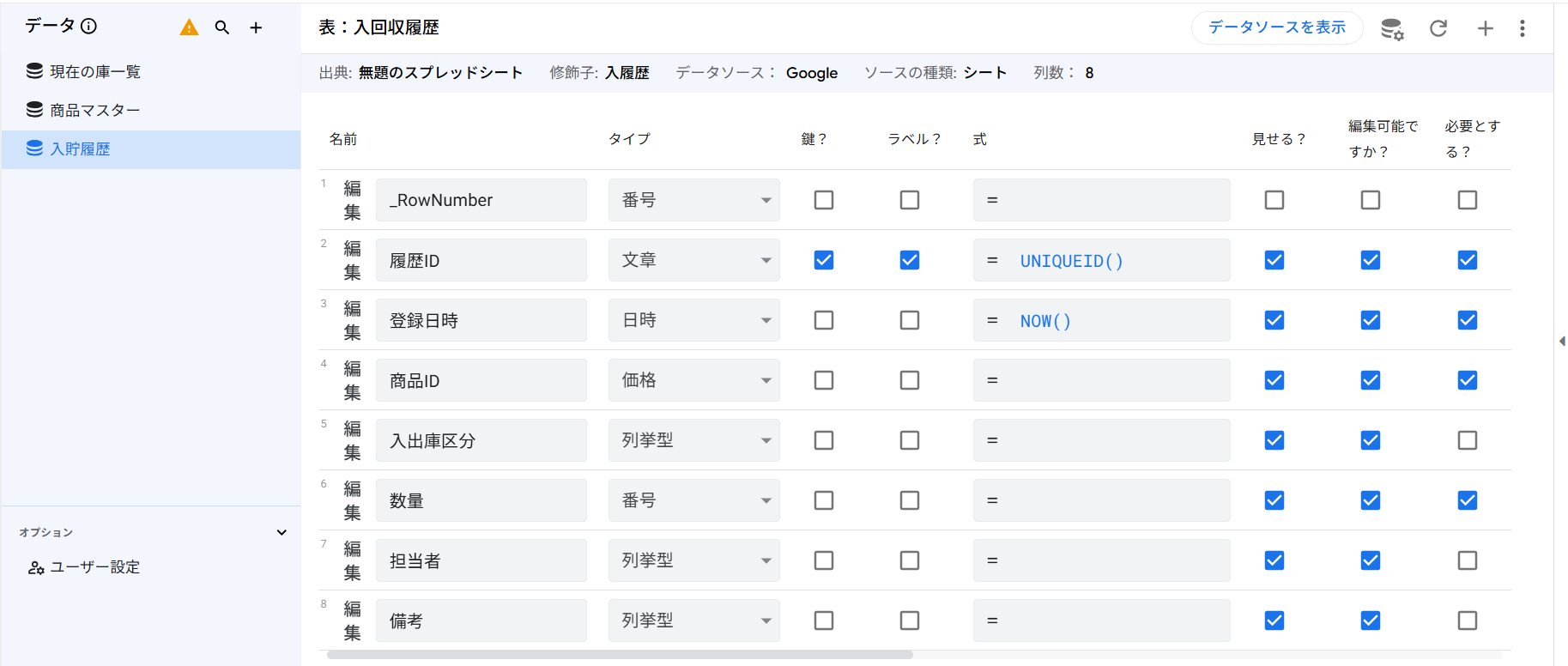Select the 現在の庫一覧 table

pos(151,71)
